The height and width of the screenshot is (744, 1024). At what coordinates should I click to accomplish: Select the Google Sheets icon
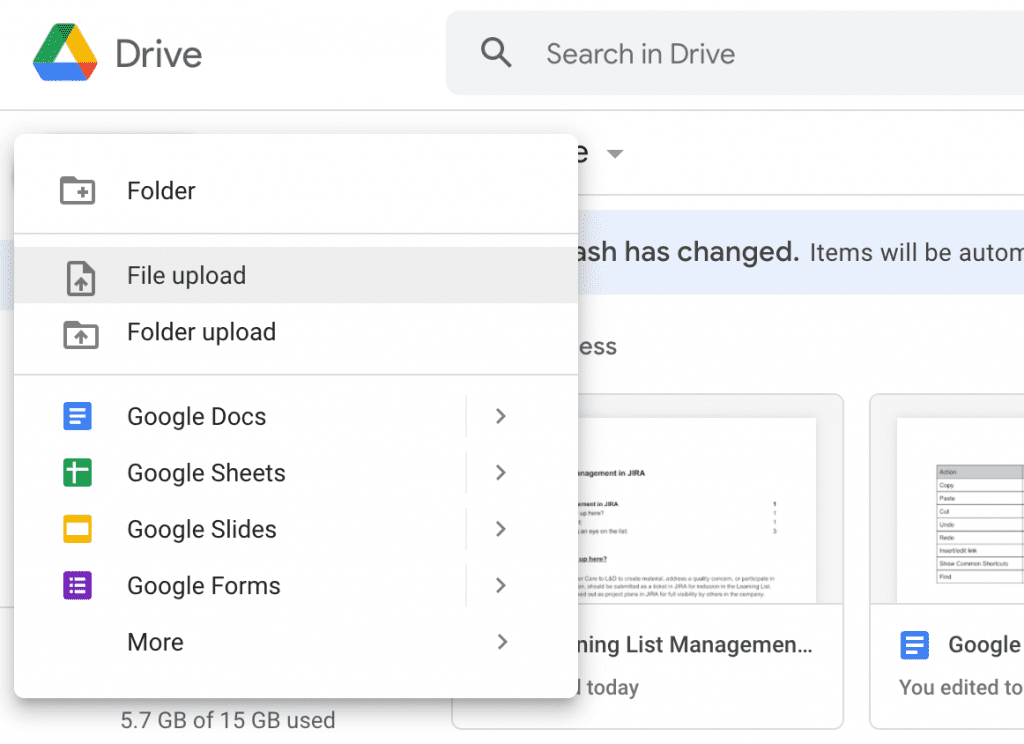tap(78, 472)
